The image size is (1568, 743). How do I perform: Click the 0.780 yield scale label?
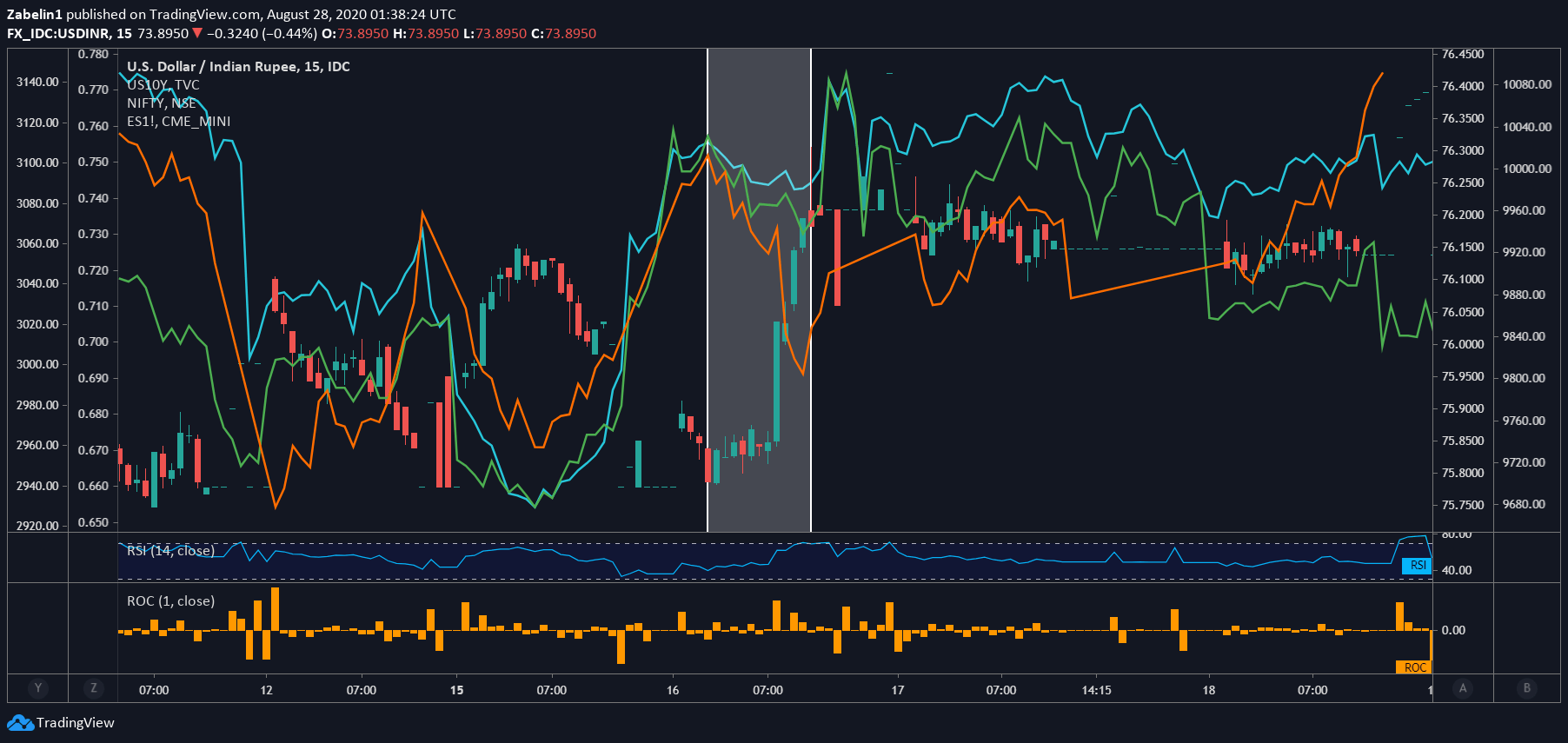[93, 54]
